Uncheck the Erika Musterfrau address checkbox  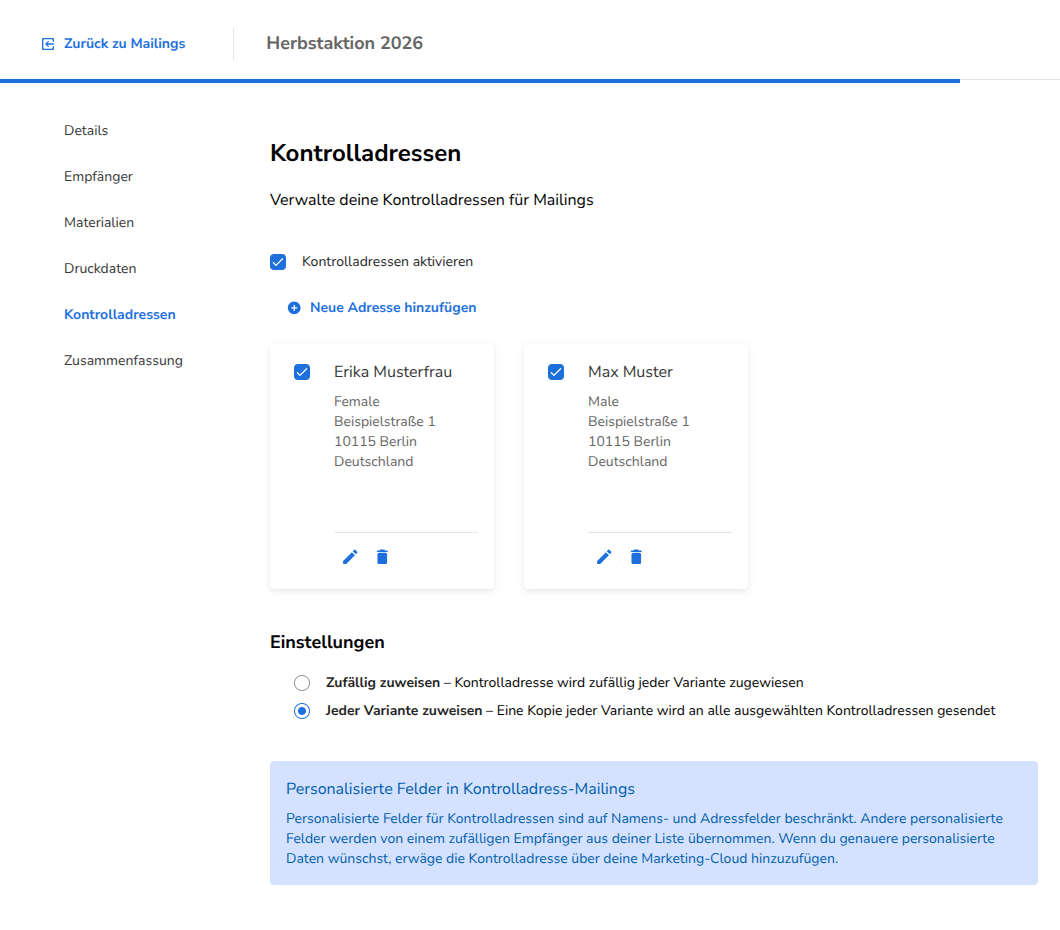pyautogui.click(x=302, y=372)
